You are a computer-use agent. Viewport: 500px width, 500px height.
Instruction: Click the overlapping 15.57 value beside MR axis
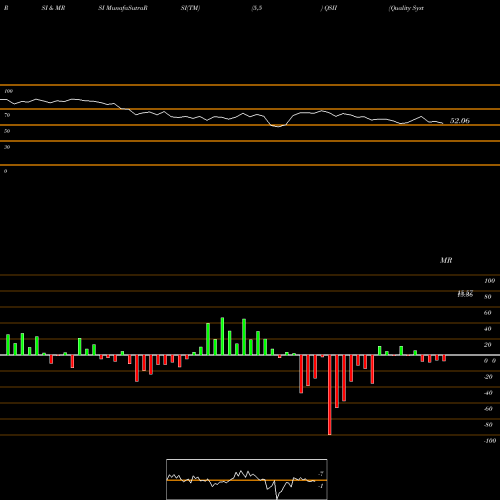point(465,293)
